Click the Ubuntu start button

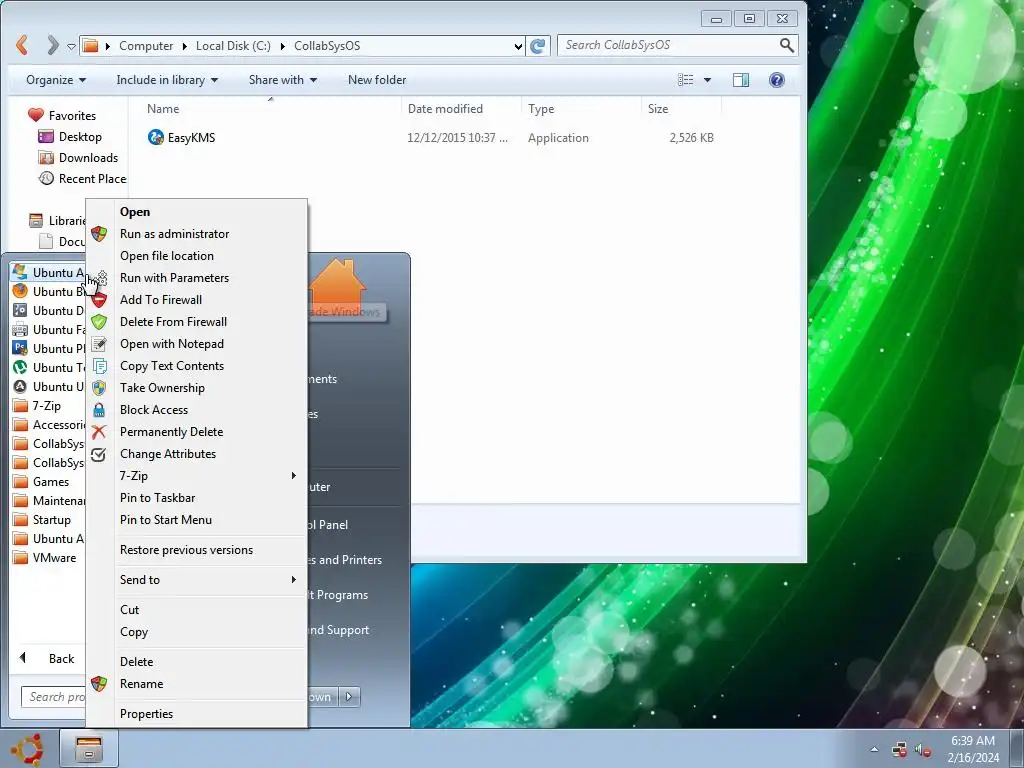[x=27, y=748]
